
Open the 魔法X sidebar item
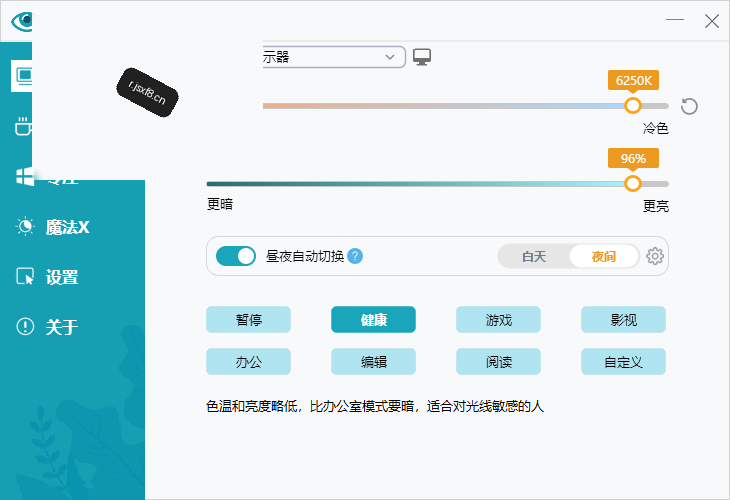pyautogui.click(x=52, y=227)
